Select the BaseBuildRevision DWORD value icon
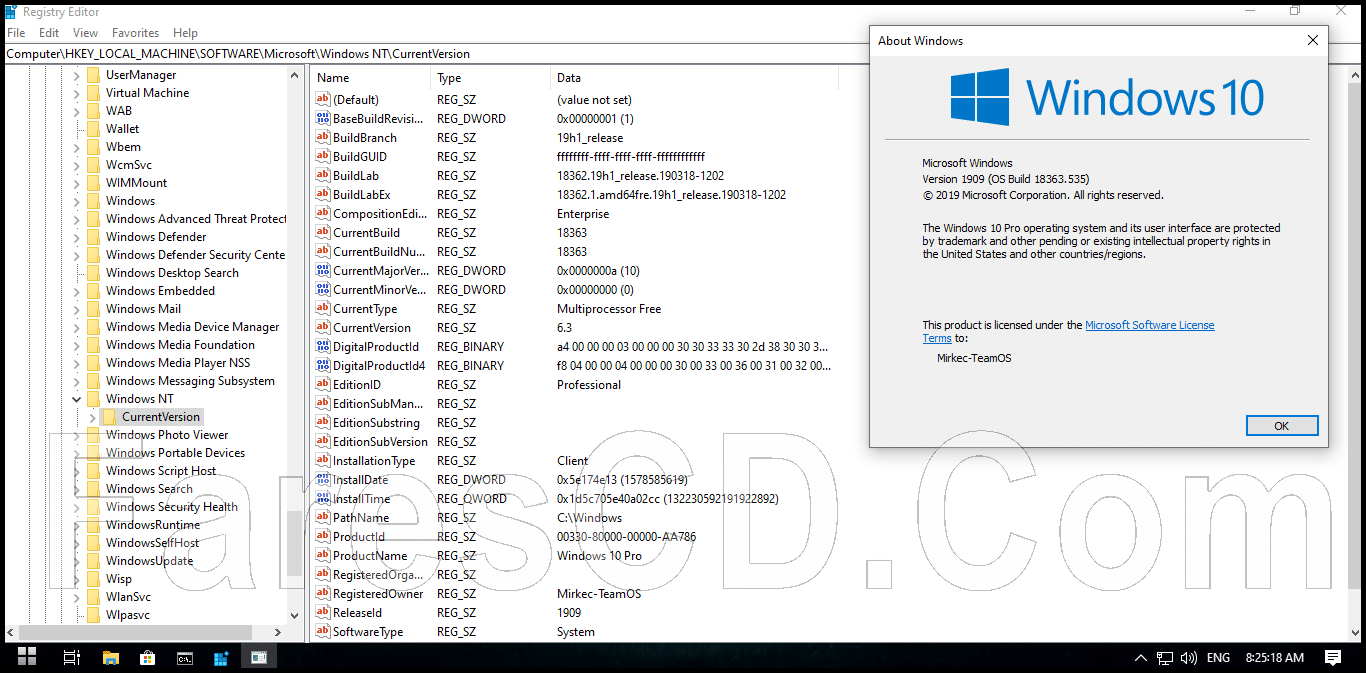Image resolution: width=1366 pixels, height=673 pixels. 322,118
